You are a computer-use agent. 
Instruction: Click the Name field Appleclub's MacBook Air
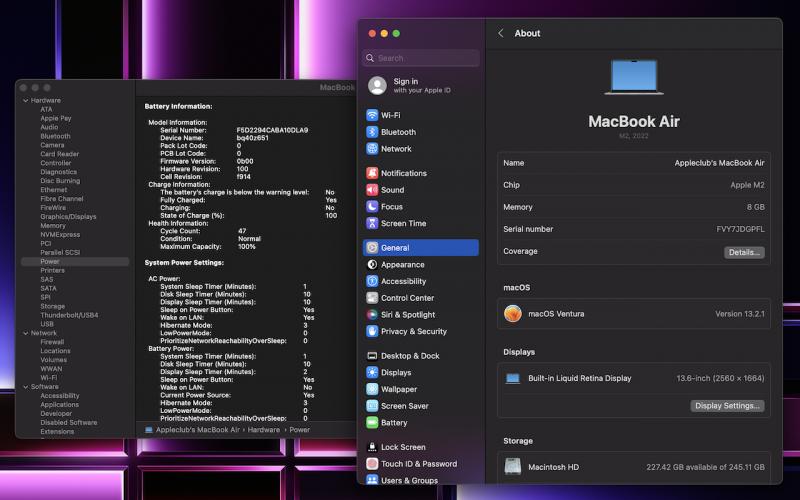(719, 163)
